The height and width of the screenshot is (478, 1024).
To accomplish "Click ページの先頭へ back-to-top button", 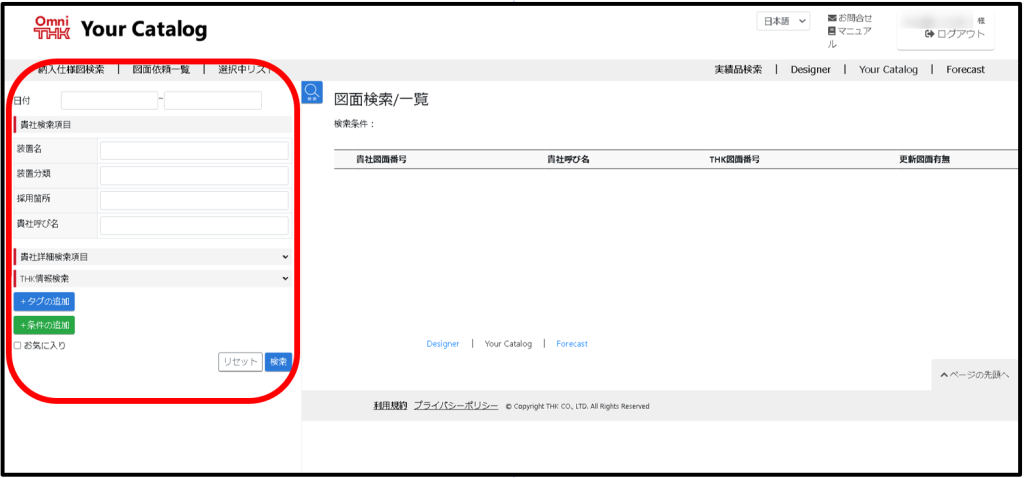I will click(x=975, y=375).
